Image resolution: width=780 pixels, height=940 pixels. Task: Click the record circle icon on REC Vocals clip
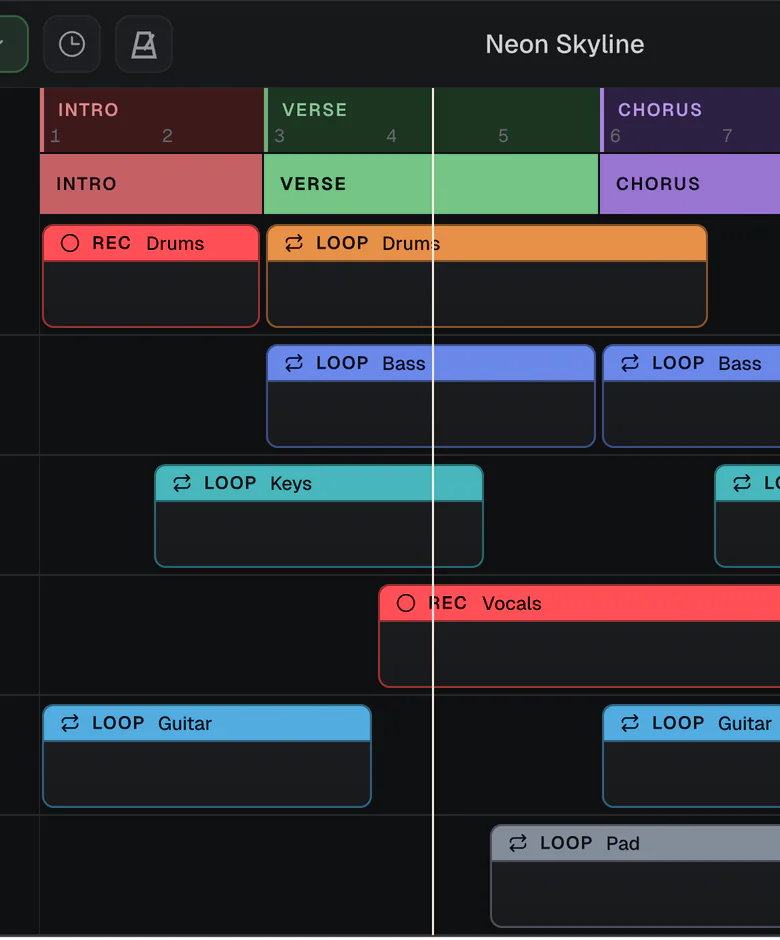point(406,603)
